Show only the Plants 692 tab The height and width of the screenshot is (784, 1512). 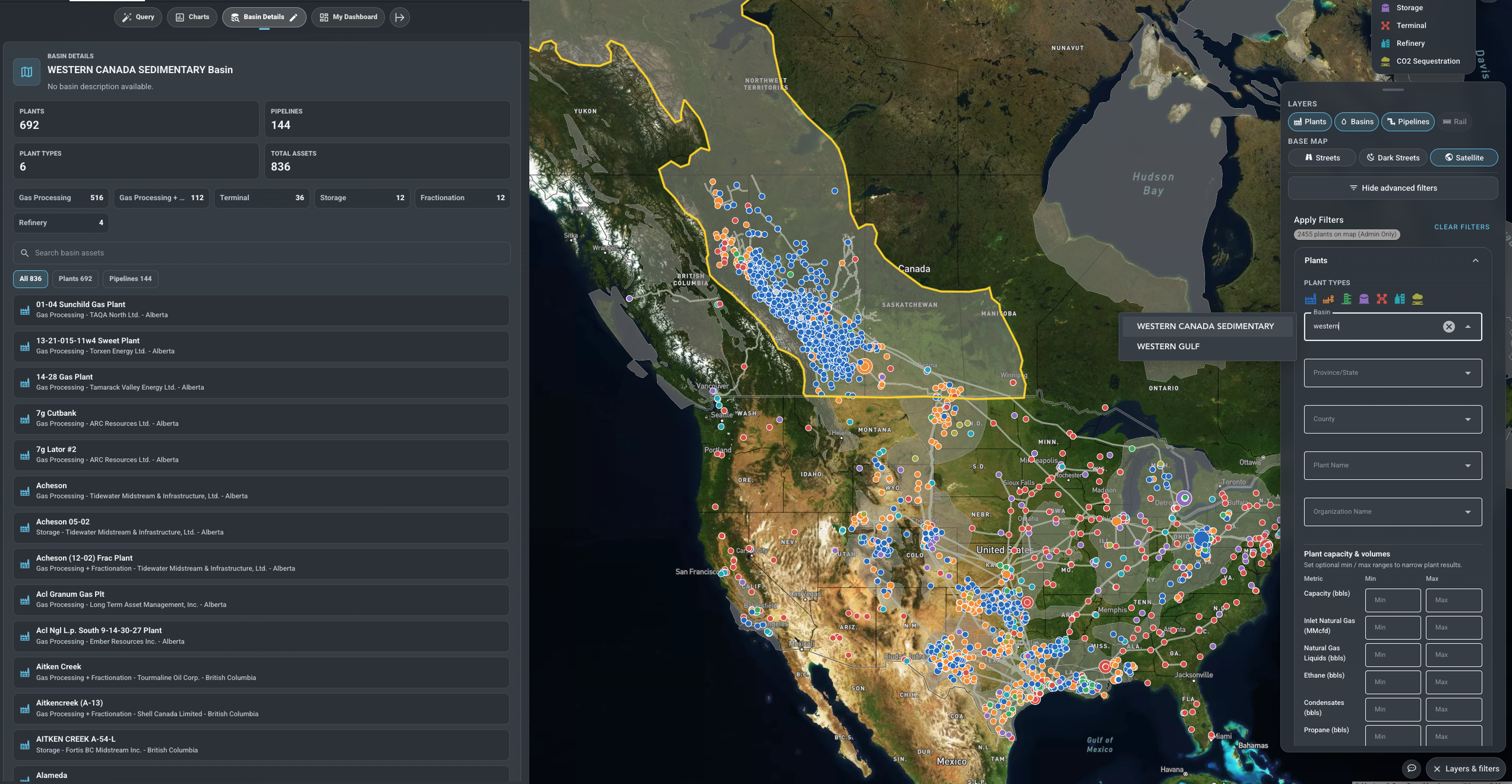[75, 279]
